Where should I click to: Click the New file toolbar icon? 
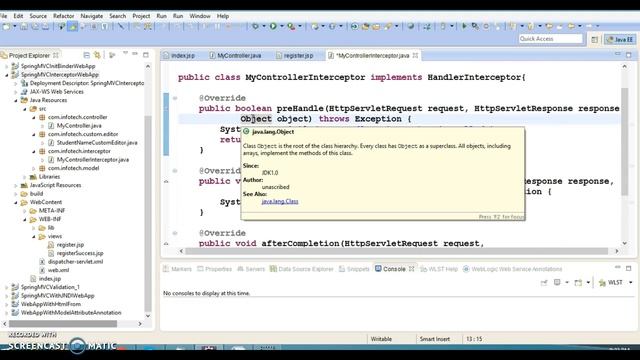tap(7, 27)
